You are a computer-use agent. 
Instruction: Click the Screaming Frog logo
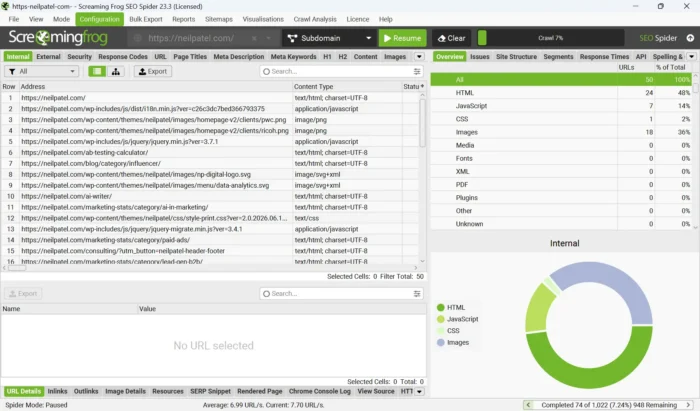58,37
